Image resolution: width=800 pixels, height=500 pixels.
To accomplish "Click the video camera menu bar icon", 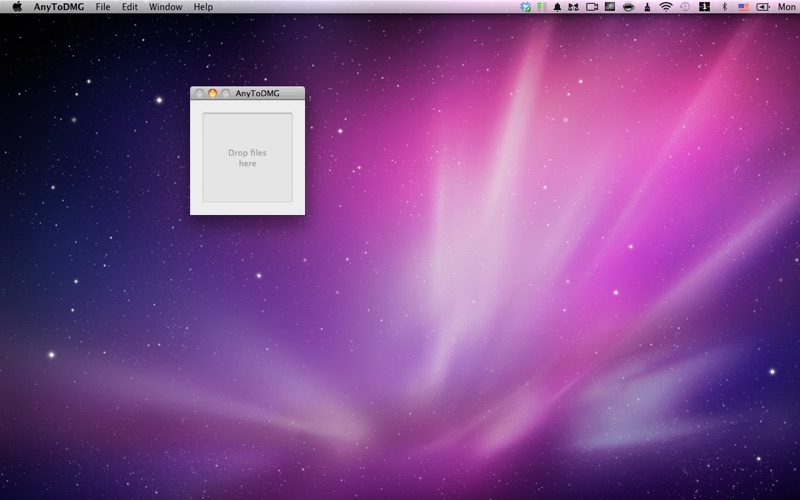I will (x=592, y=7).
